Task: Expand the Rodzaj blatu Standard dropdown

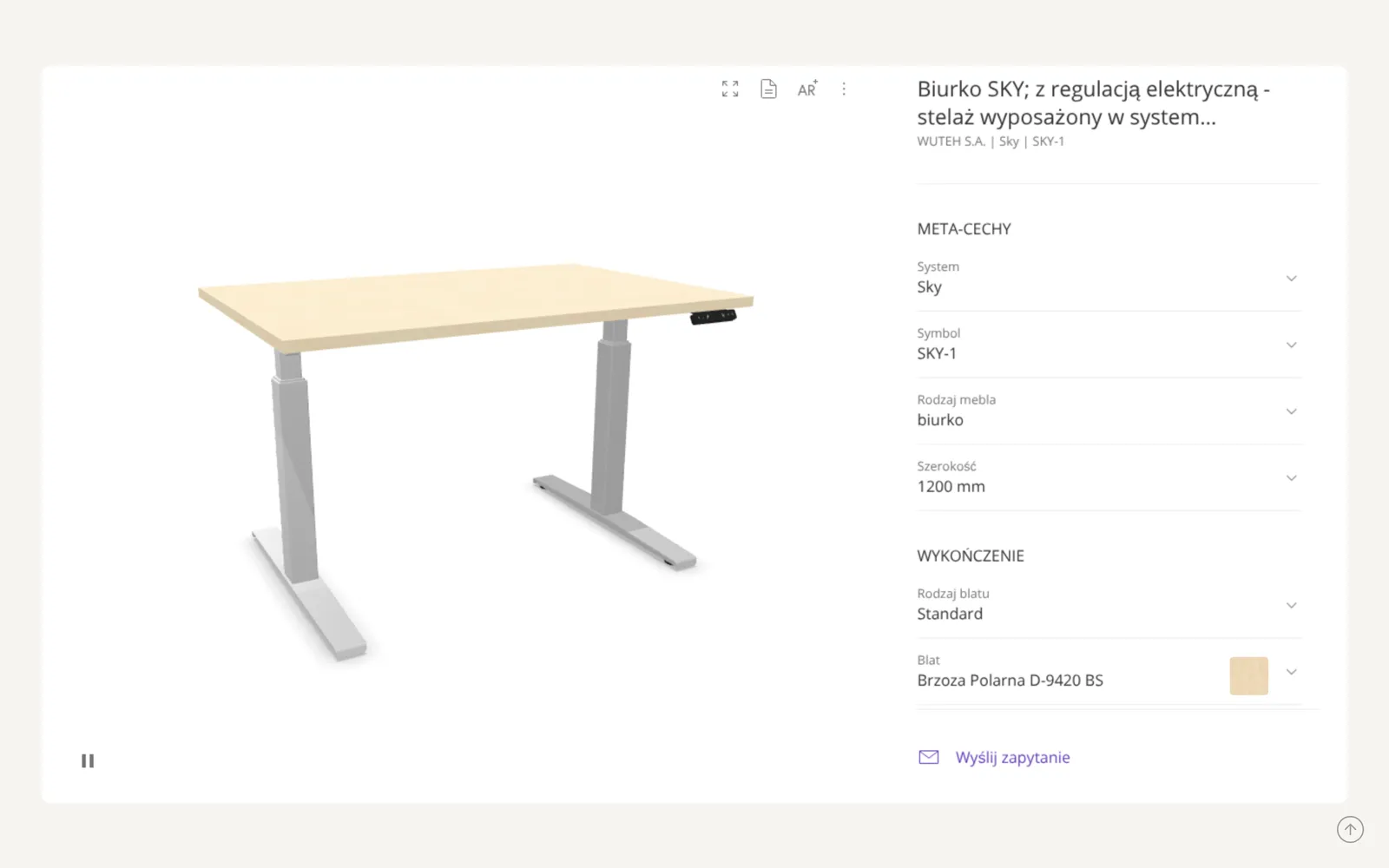Action: pyautogui.click(x=1109, y=605)
